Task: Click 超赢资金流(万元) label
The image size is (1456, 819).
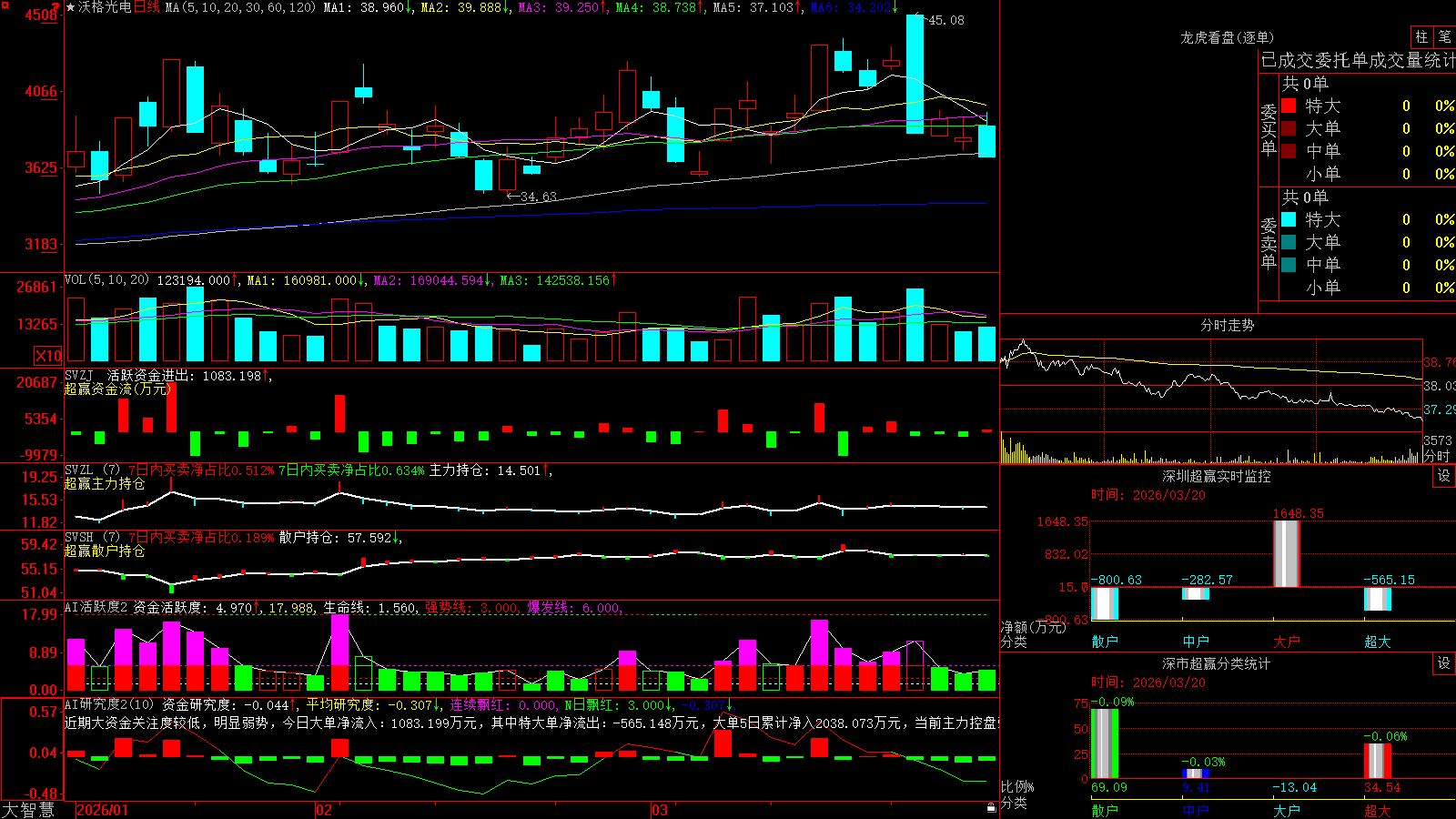Action: pyautogui.click(x=118, y=389)
